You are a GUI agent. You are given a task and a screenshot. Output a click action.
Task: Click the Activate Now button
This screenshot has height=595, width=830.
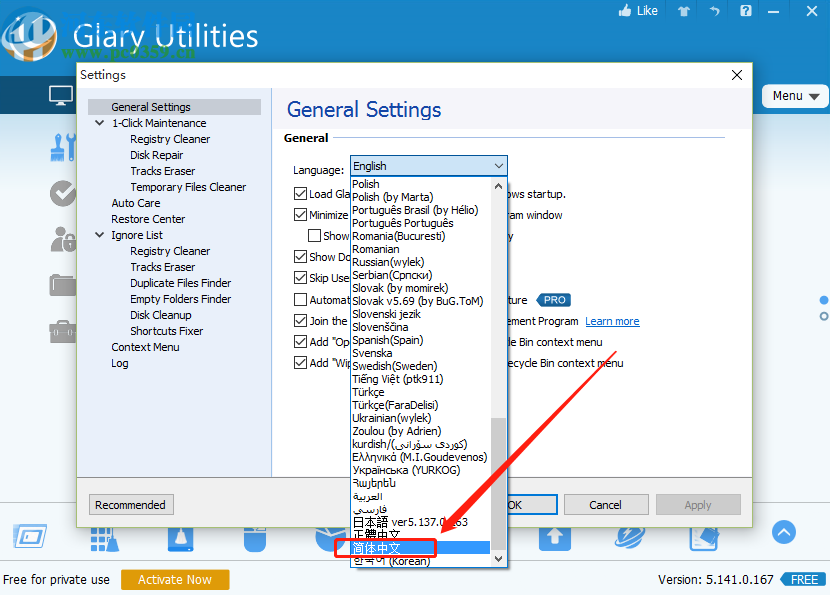175,580
